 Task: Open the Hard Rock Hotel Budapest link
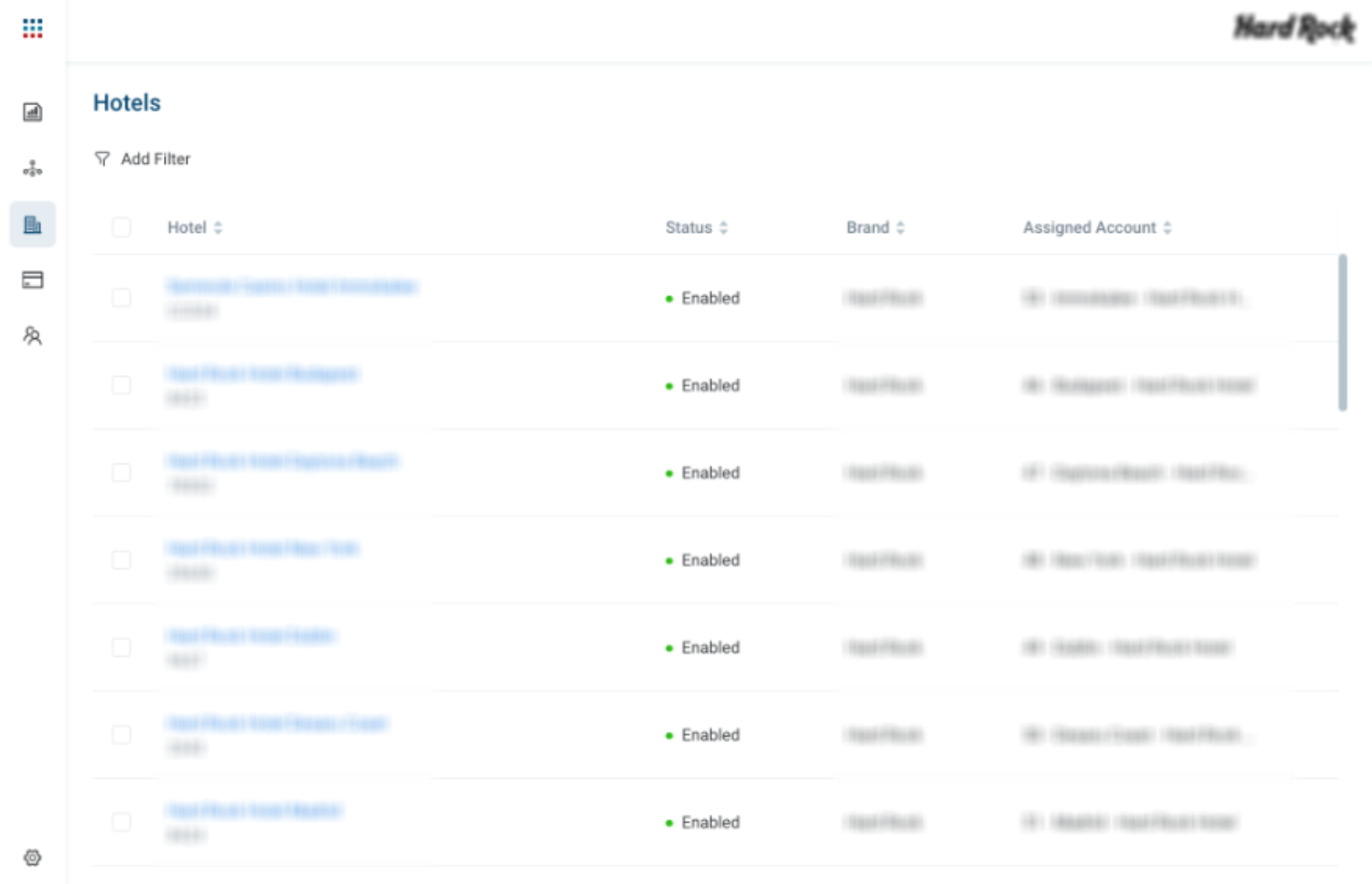tap(263, 373)
